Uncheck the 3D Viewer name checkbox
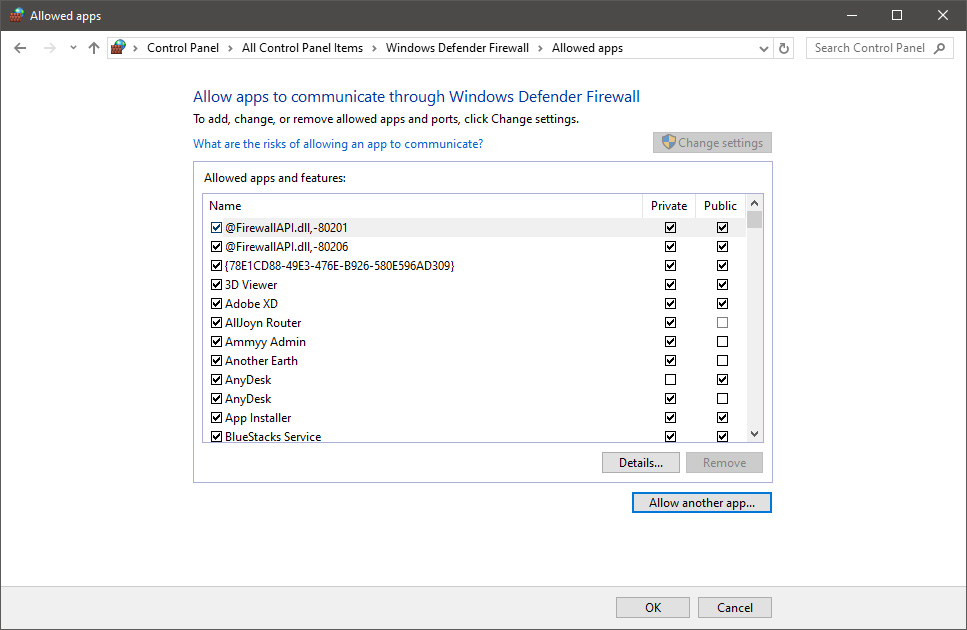Screen dimensions: 967x630 pos(216,285)
